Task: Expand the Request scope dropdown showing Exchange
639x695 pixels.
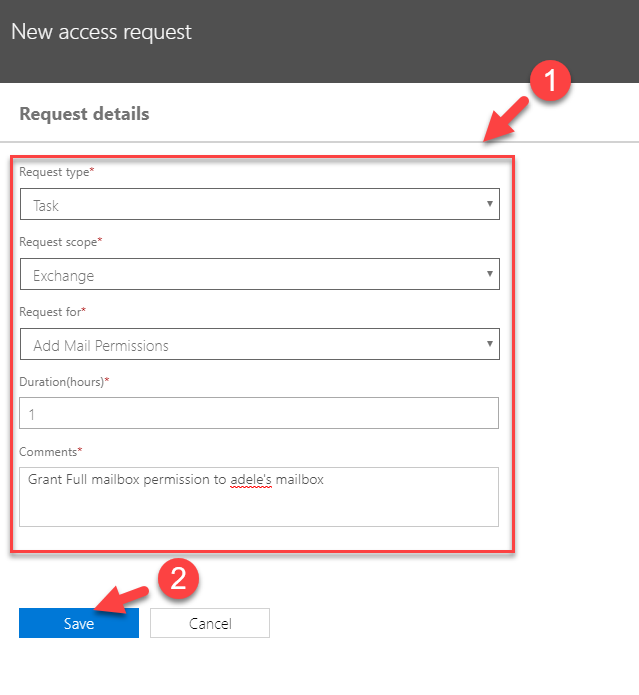Action: pos(260,274)
